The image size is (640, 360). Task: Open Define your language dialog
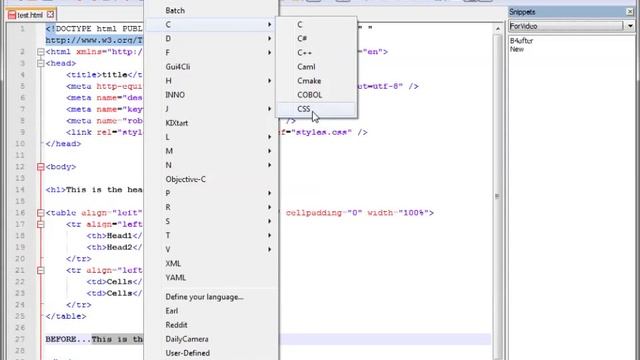(x=211, y=297)
